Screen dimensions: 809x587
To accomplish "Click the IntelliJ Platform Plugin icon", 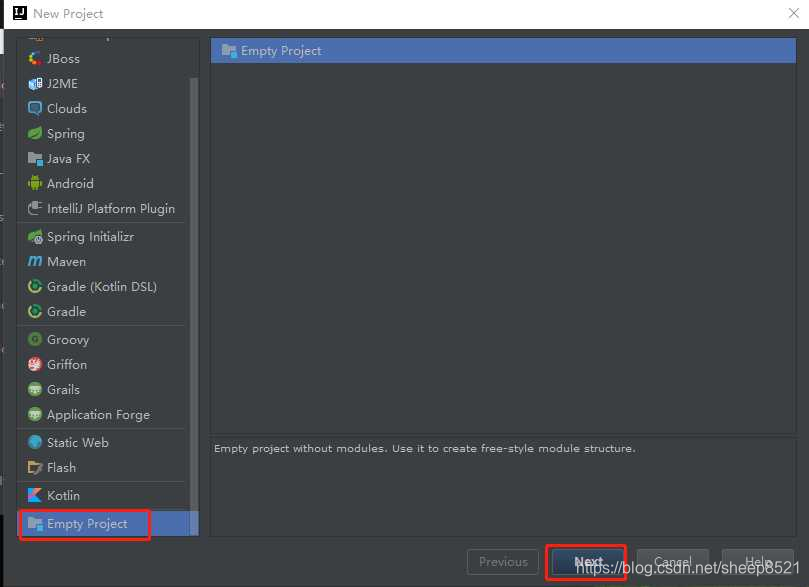I will (x=35, y=208).
